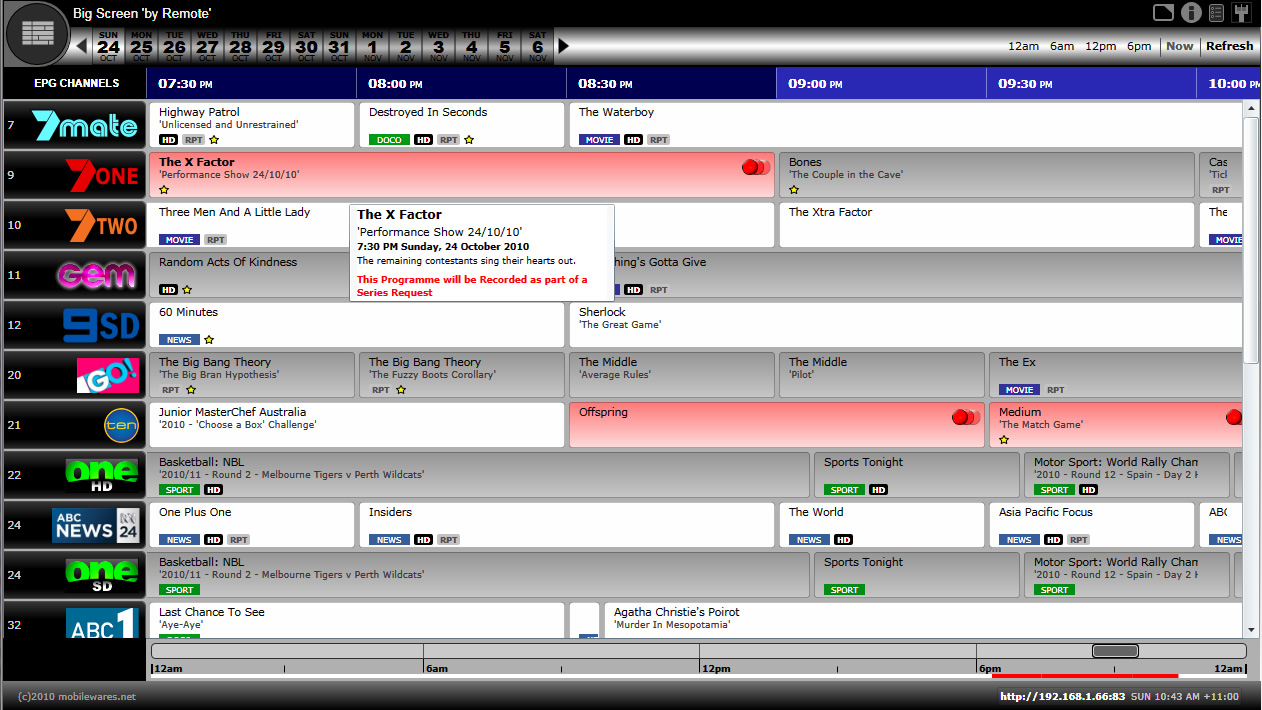Image resolution: width=1262 pixels, height=710 pixels.
Task: Click the screen layout icon in header
Action: [x=1163, y=13]
